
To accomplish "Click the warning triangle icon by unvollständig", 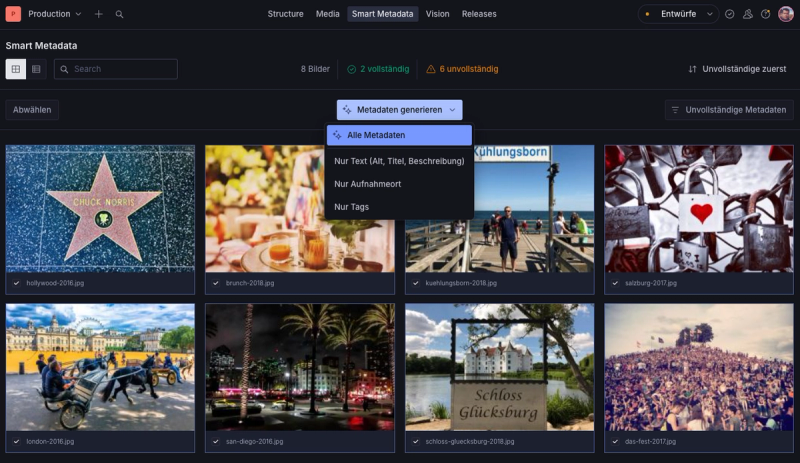I will [431, 69].
